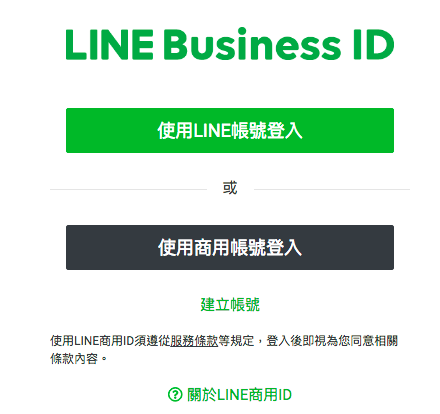
Task: Click the text 等規定 after the terms link
Action: [x=236, y=341]
